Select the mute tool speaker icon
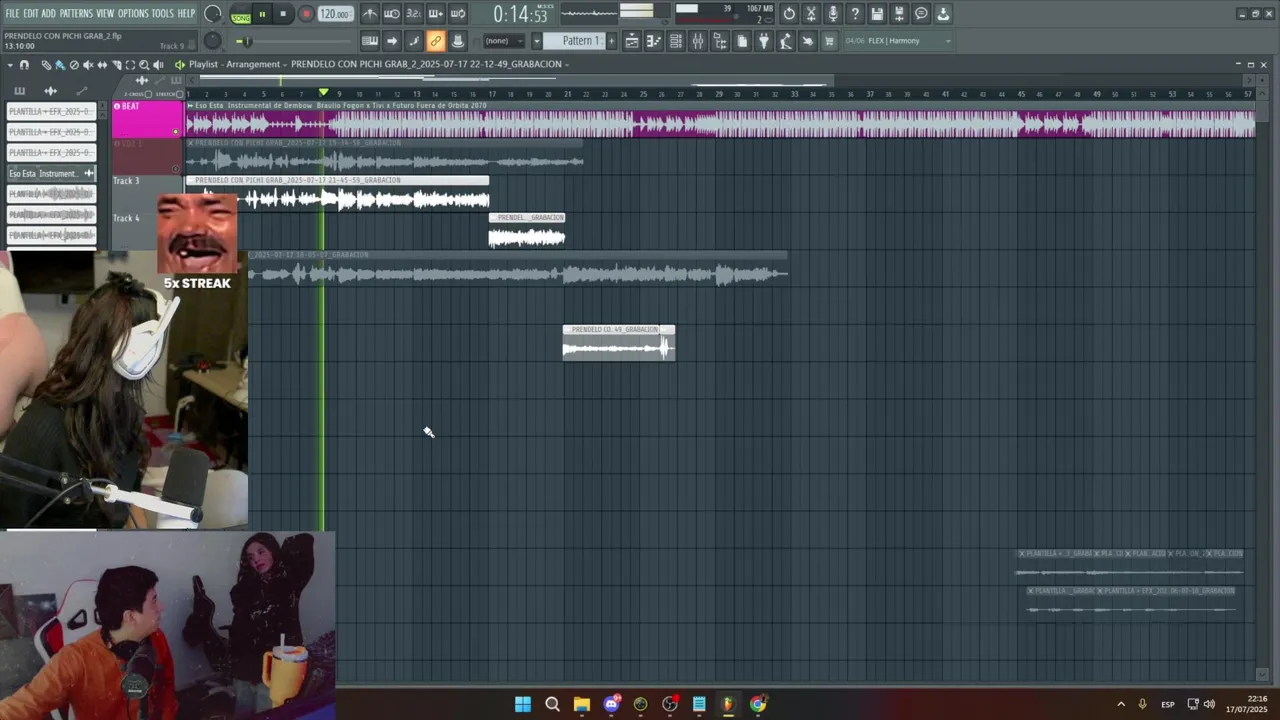The height and width of the screenshot is (720, 1280). pos(88,65)
